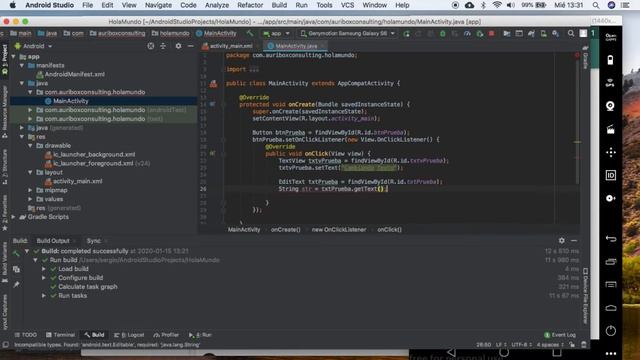Open the Event Log
640x360 pixels.
[x=560, y=335]
